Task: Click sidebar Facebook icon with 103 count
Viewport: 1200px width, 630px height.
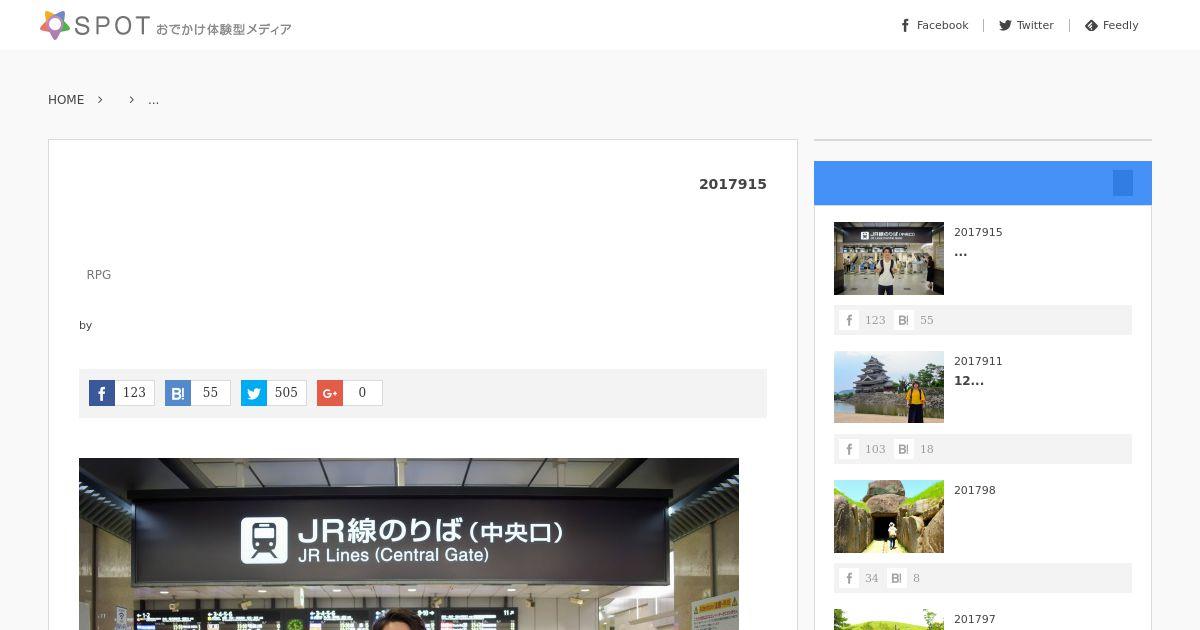Action: [849, 449]
